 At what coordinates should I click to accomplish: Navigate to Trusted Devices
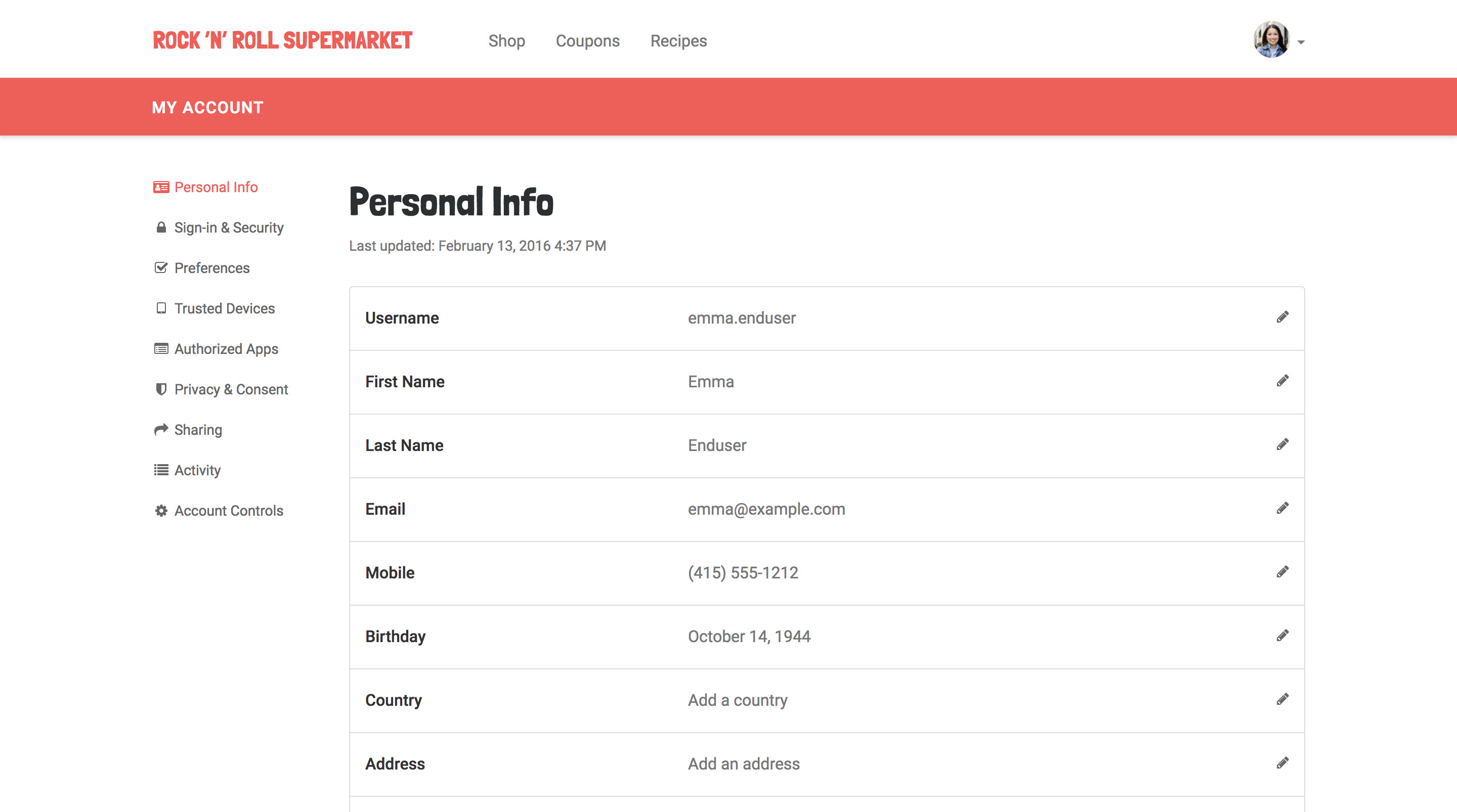(224, 308)
